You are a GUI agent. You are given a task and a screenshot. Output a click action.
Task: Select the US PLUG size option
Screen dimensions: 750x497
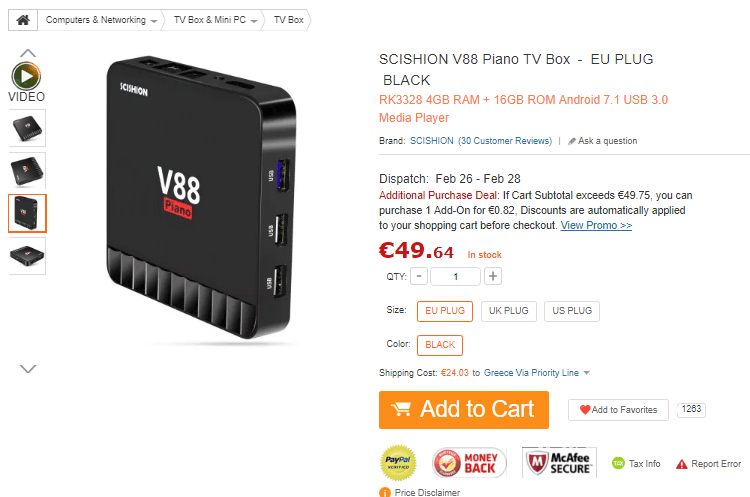point(572,311)
